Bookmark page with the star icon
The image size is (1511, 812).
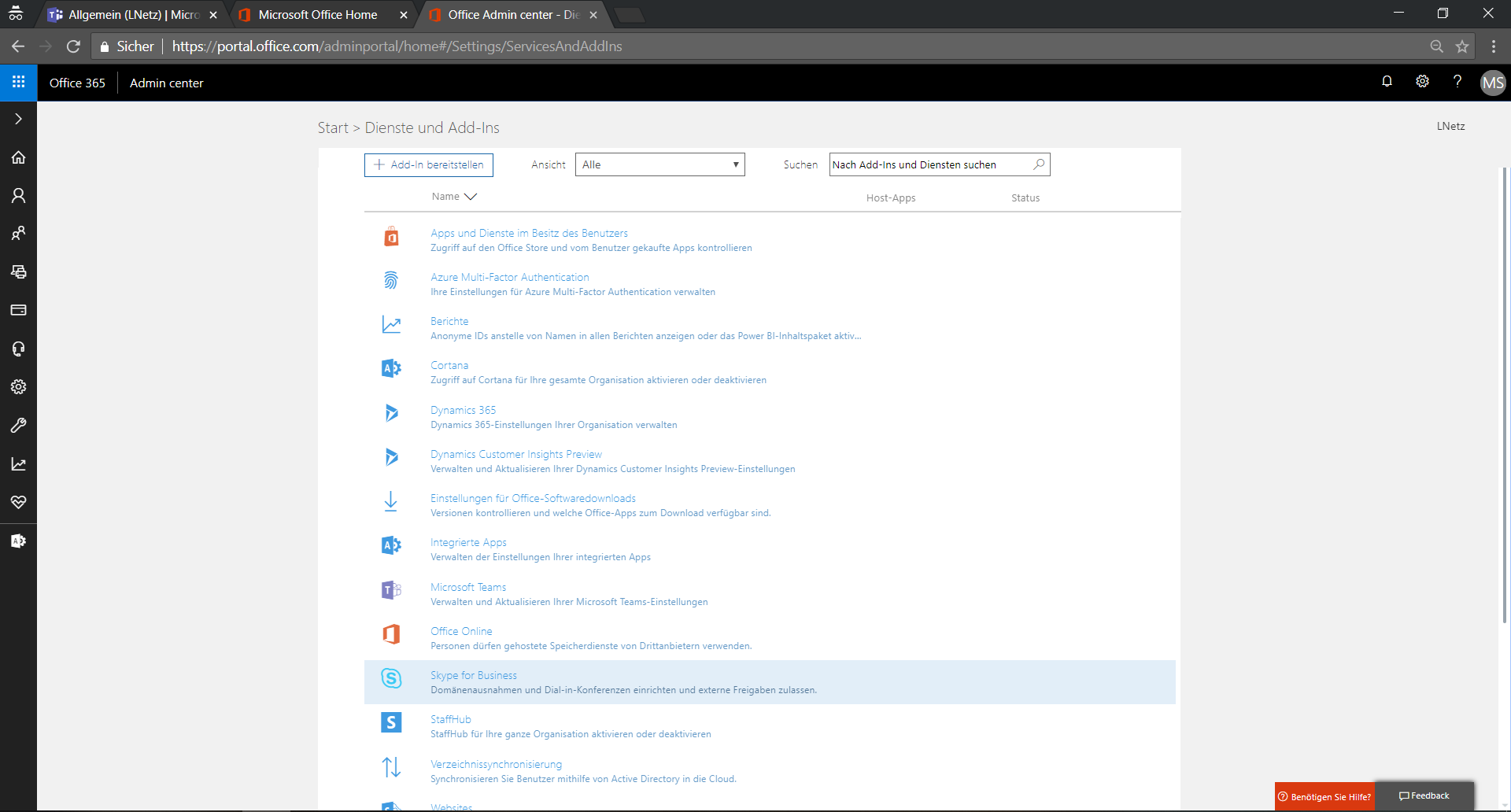(1462, 46)
